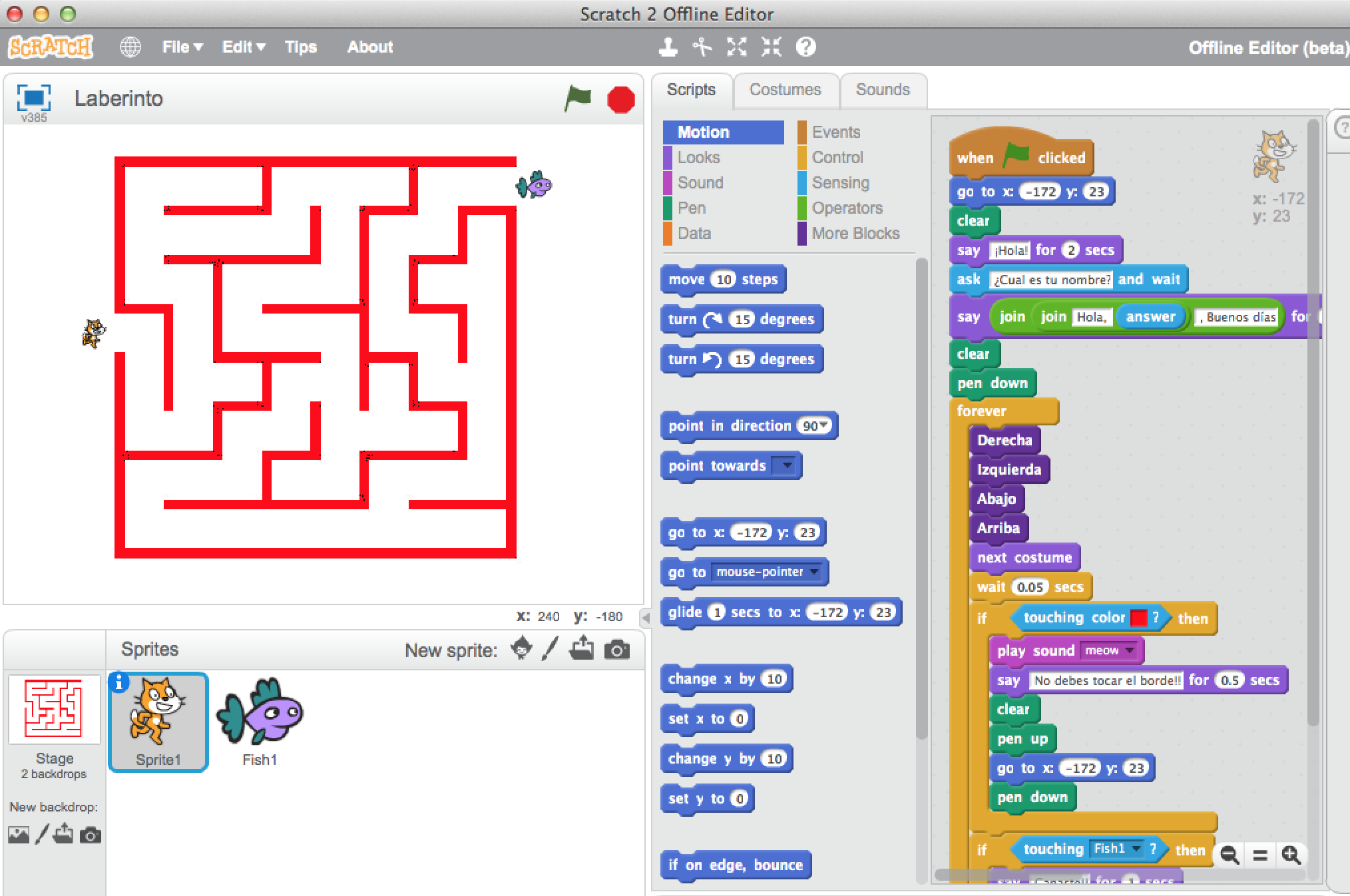The image size is (1350, 896).
Task: Click the move 10 steps value field
Action: coord(723,280)
